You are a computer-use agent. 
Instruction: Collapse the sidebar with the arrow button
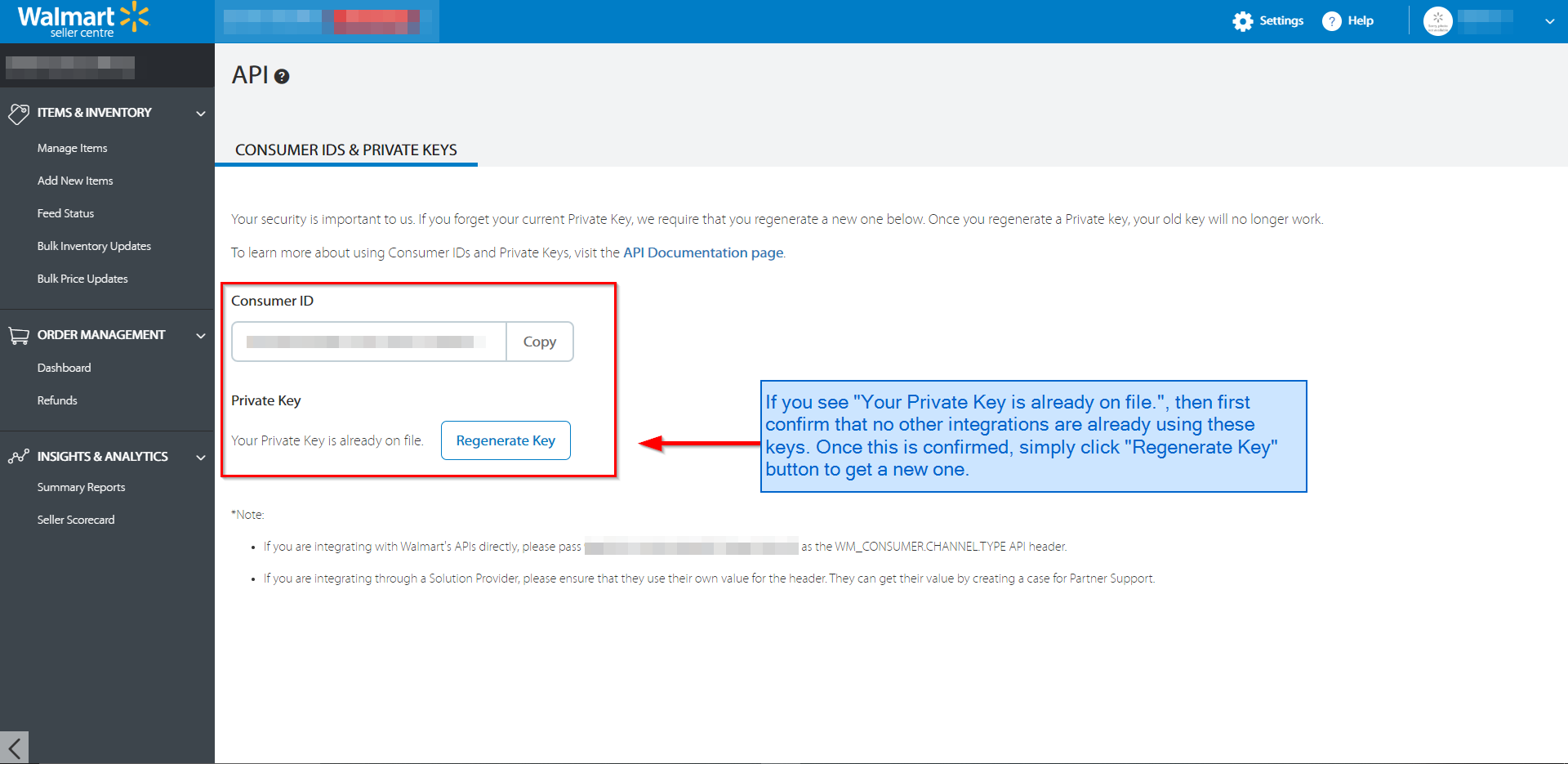click(x=14, y=748)
